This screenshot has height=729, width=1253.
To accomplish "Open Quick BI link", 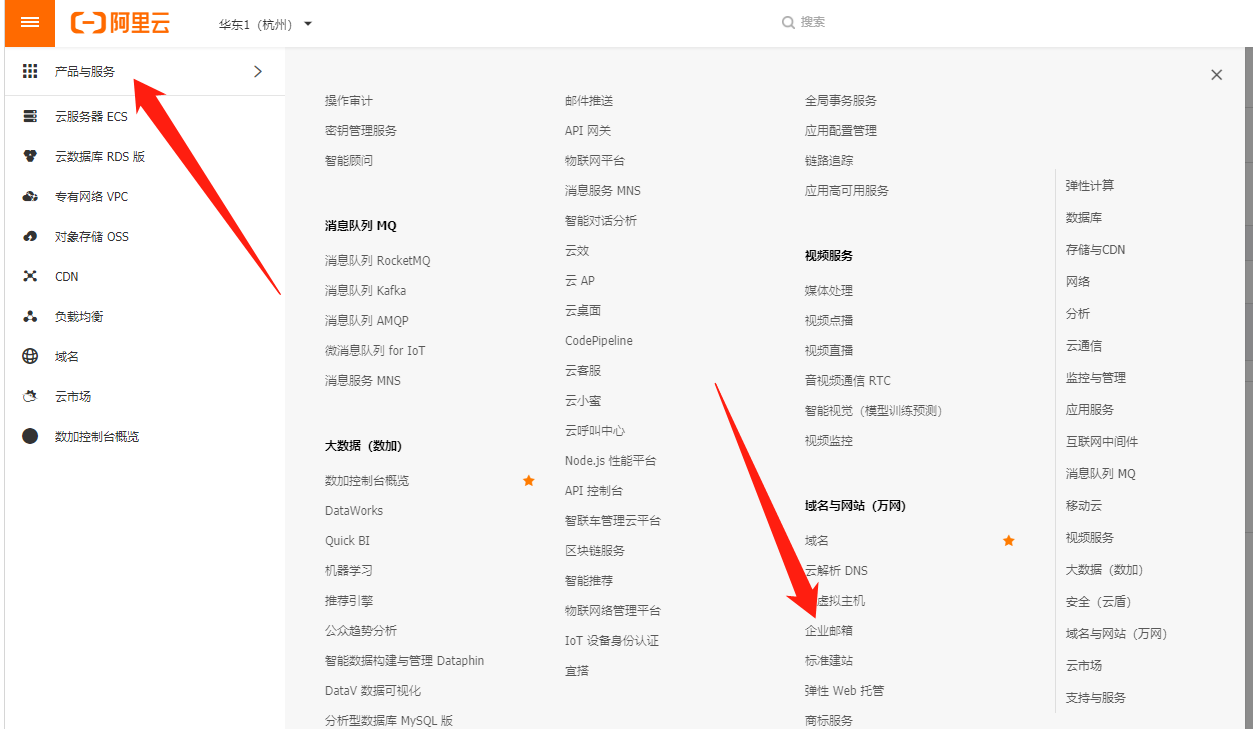I will [347, 541].
